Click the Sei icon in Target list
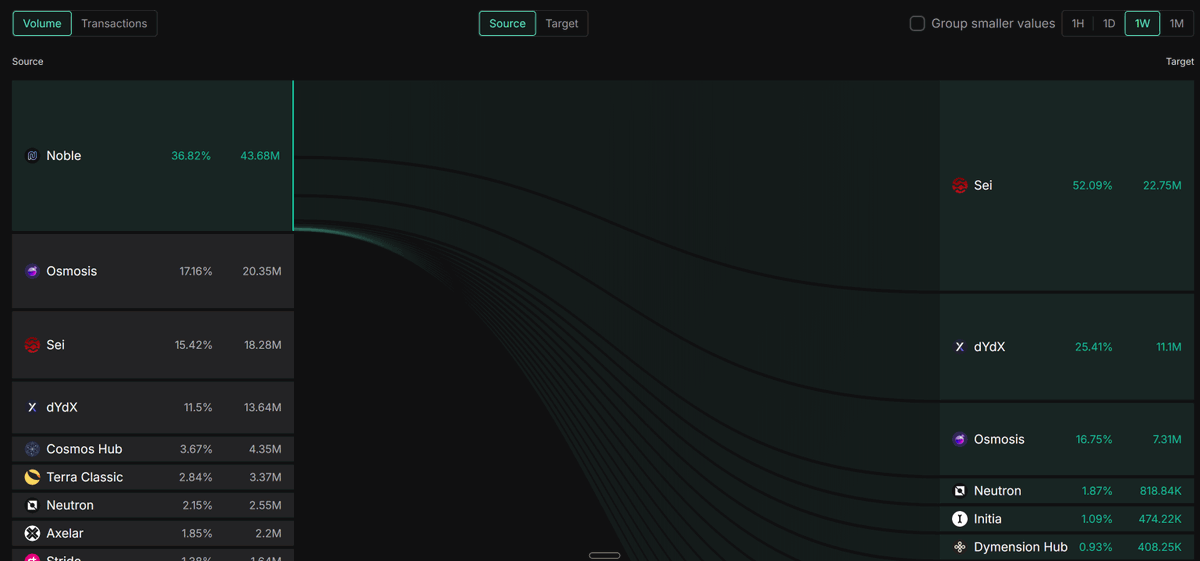Image resolution: width=1200 pixels, height=561 pixels. [960, 186]
